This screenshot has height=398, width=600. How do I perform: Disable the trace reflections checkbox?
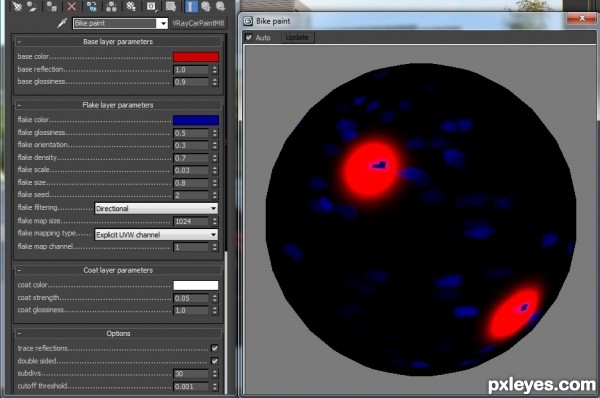pos(215,348)
